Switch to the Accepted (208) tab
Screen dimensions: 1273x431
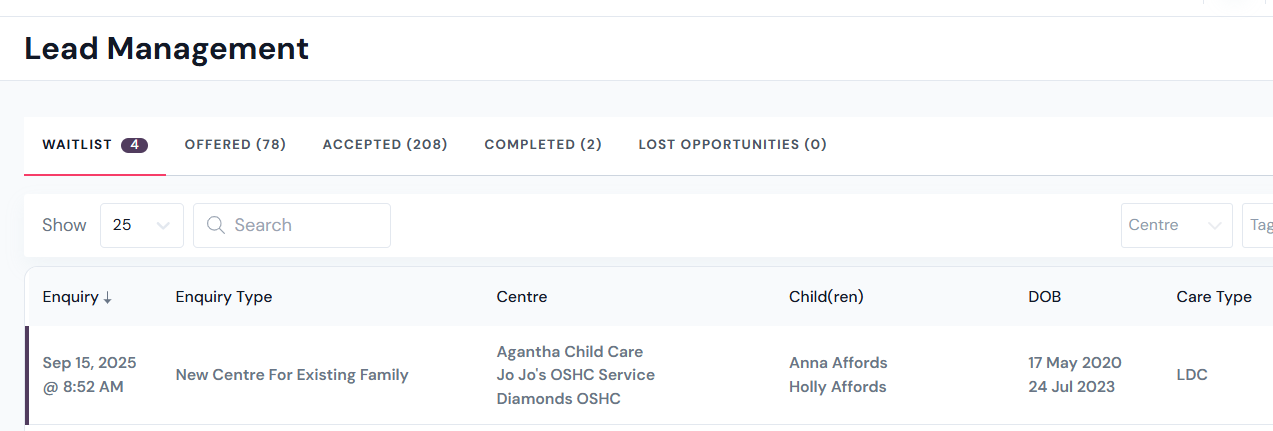click(x=385, y=145)
